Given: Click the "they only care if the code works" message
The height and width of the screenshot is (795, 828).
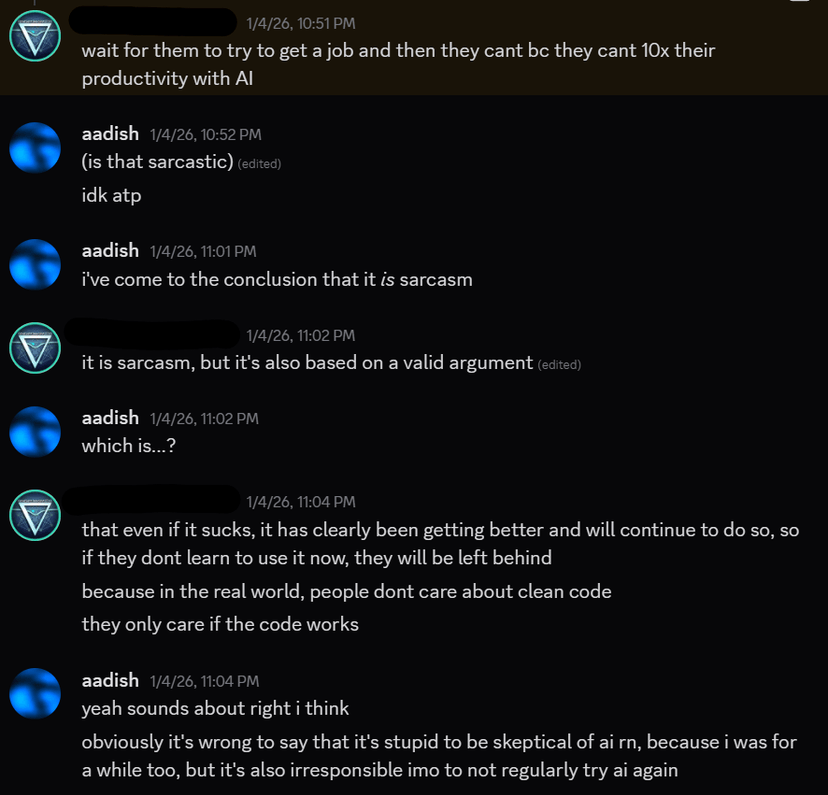Looking at the screenshot, I should tap(220, 625).
